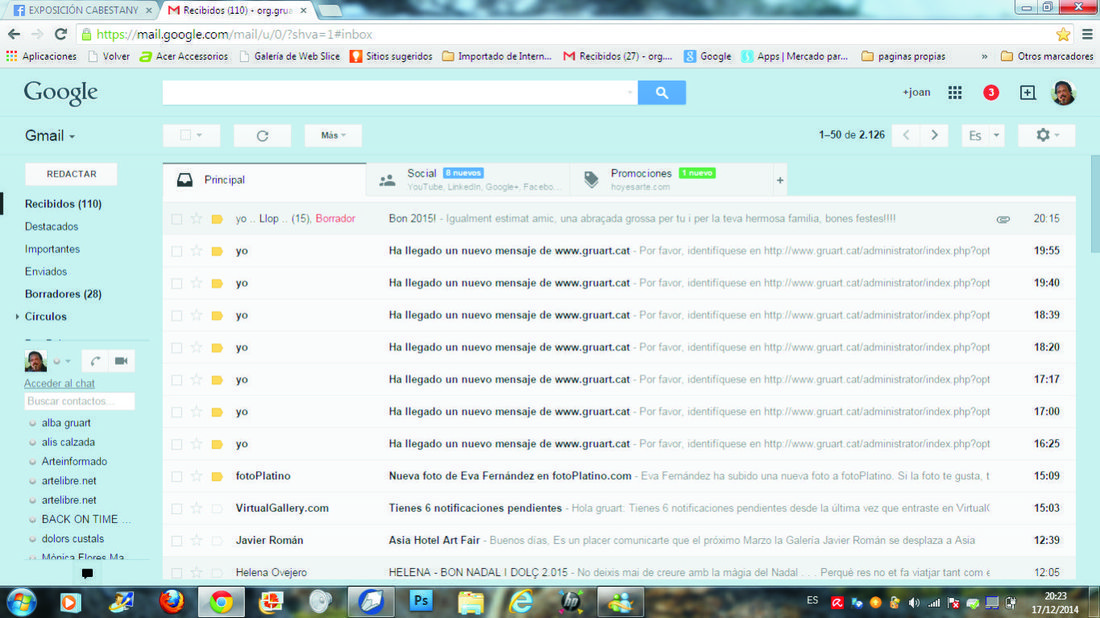
Task: Star the 19:55 gruart.cat message
Action: click(196, 251)
